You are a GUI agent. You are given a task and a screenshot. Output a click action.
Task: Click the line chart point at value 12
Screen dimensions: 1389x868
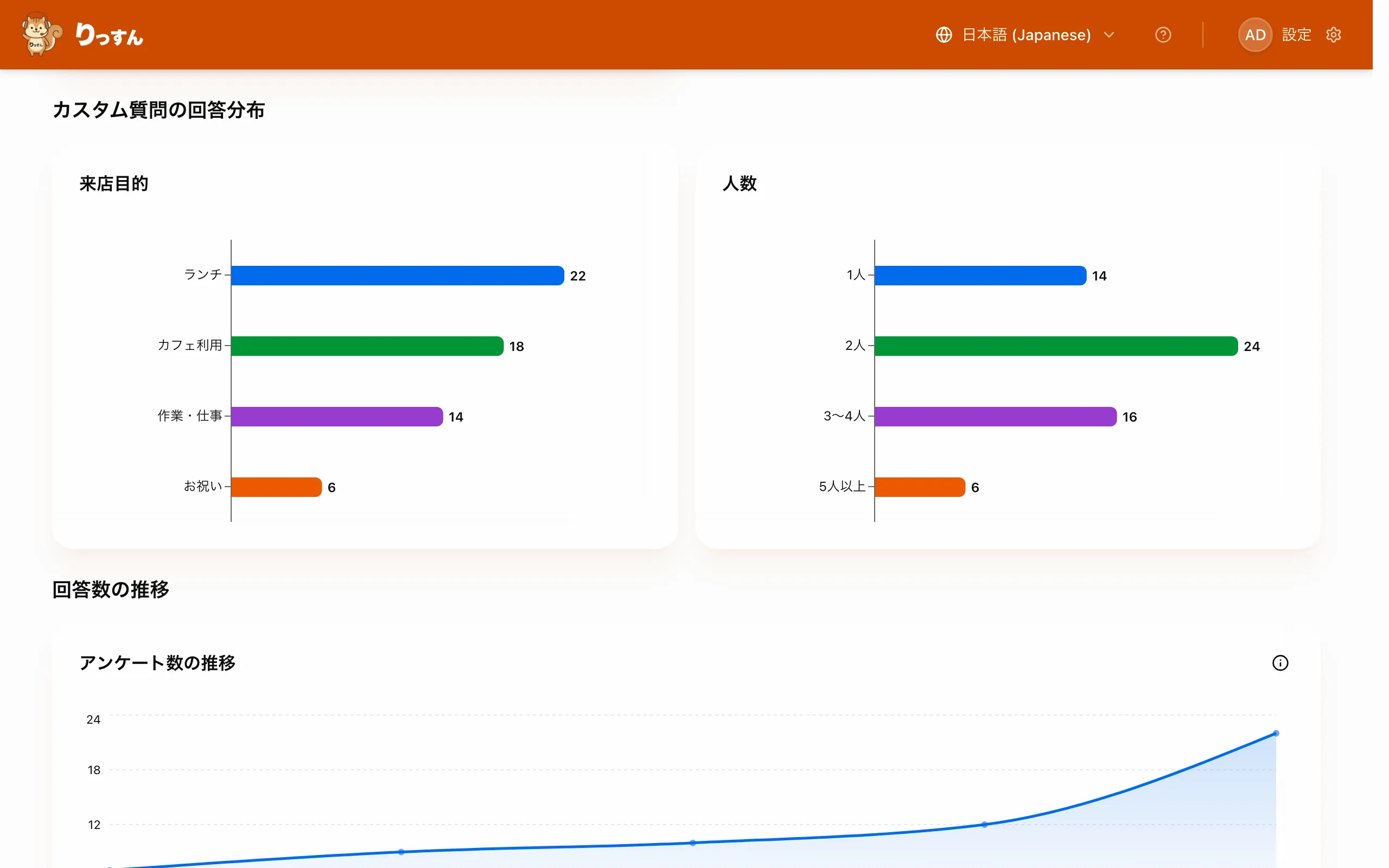[x=984, y=825]
